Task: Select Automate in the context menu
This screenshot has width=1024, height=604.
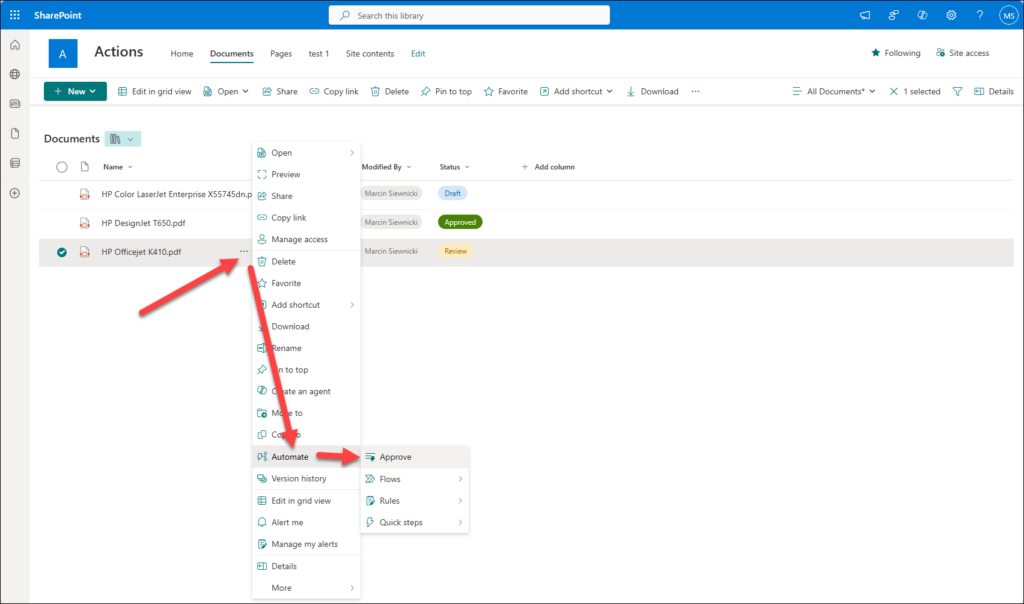Action: [x=306, y=457]
